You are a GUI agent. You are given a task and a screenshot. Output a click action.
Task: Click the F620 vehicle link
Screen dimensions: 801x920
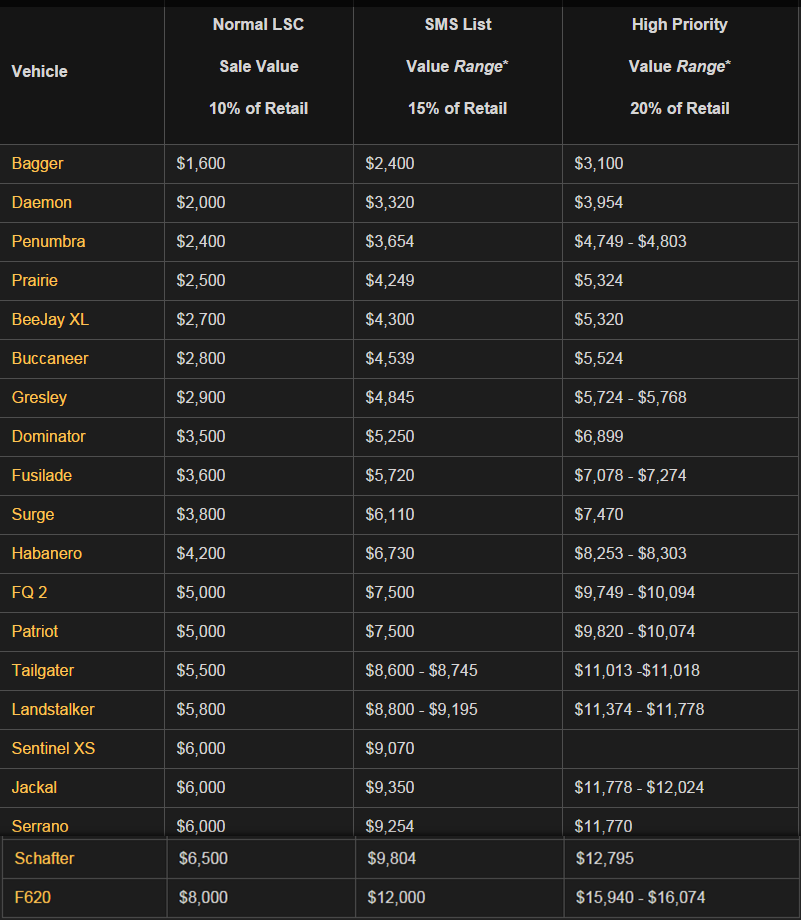(33, 897)
